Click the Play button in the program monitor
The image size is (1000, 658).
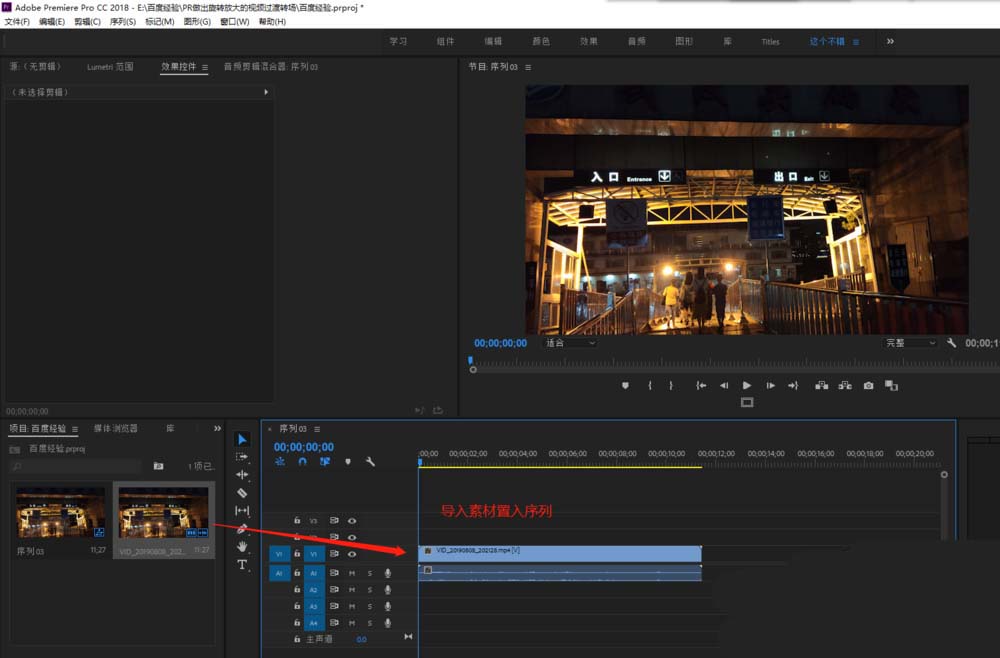[748, 387]
